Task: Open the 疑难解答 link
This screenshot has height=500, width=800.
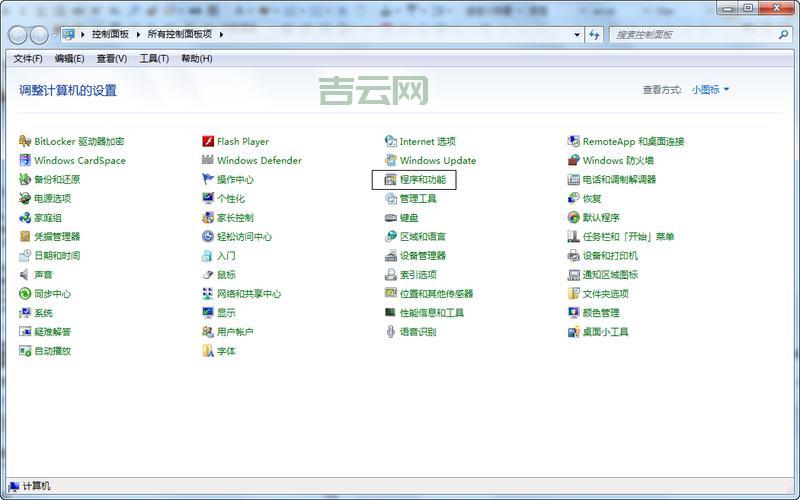Action: pyautogui.click(x=52, y=332)
